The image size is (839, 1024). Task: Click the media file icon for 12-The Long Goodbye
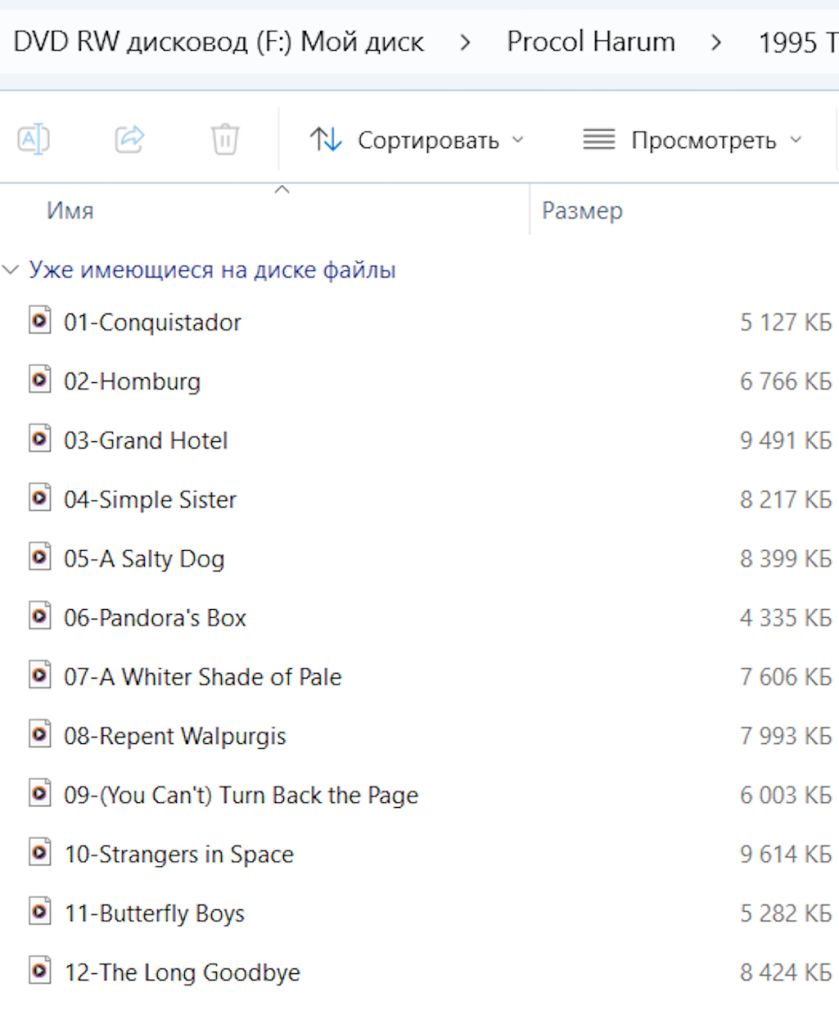click(x=40, y=971)
